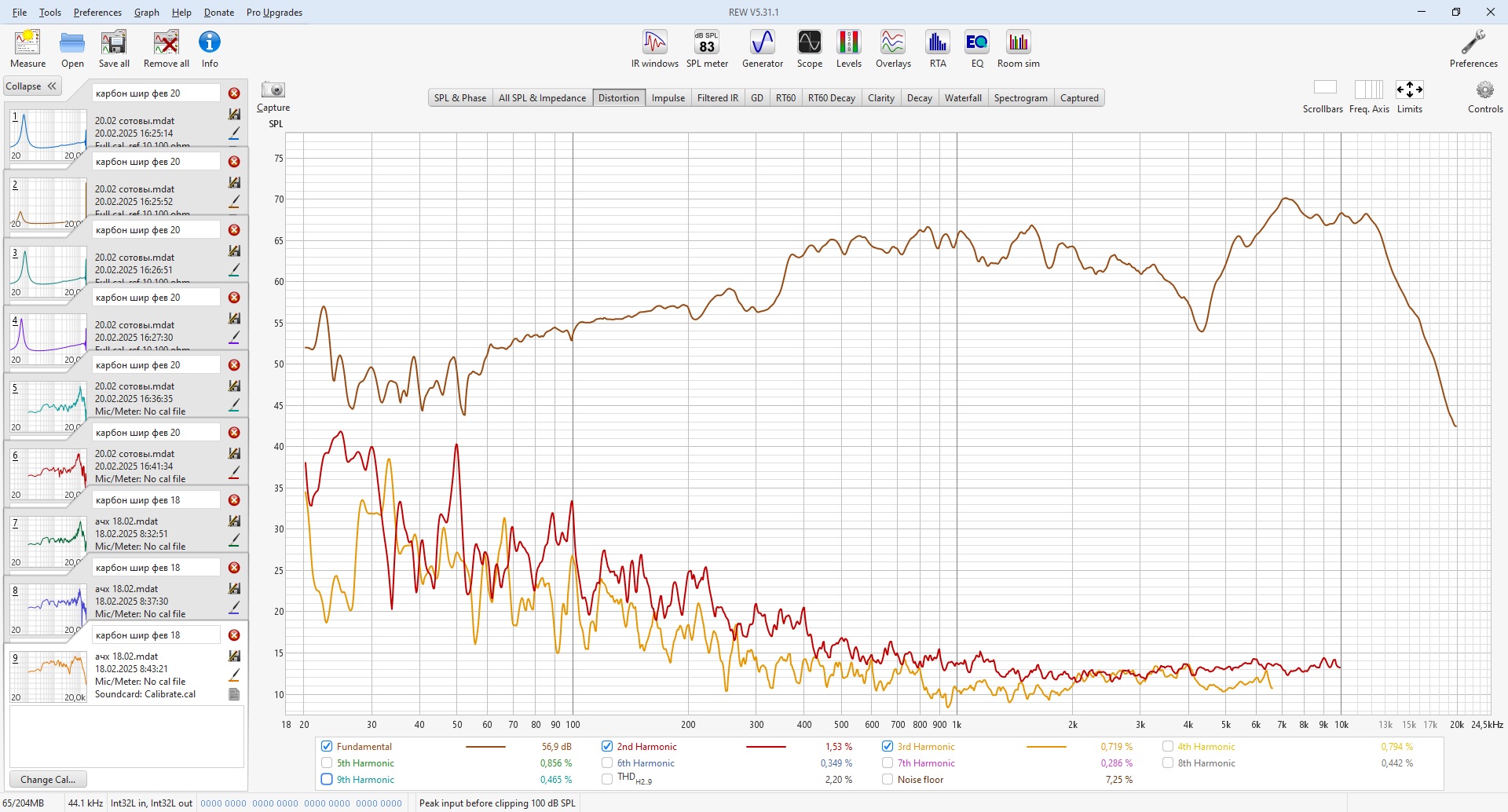Change the 3rd Harmonic trace line color

(1046, 747)
